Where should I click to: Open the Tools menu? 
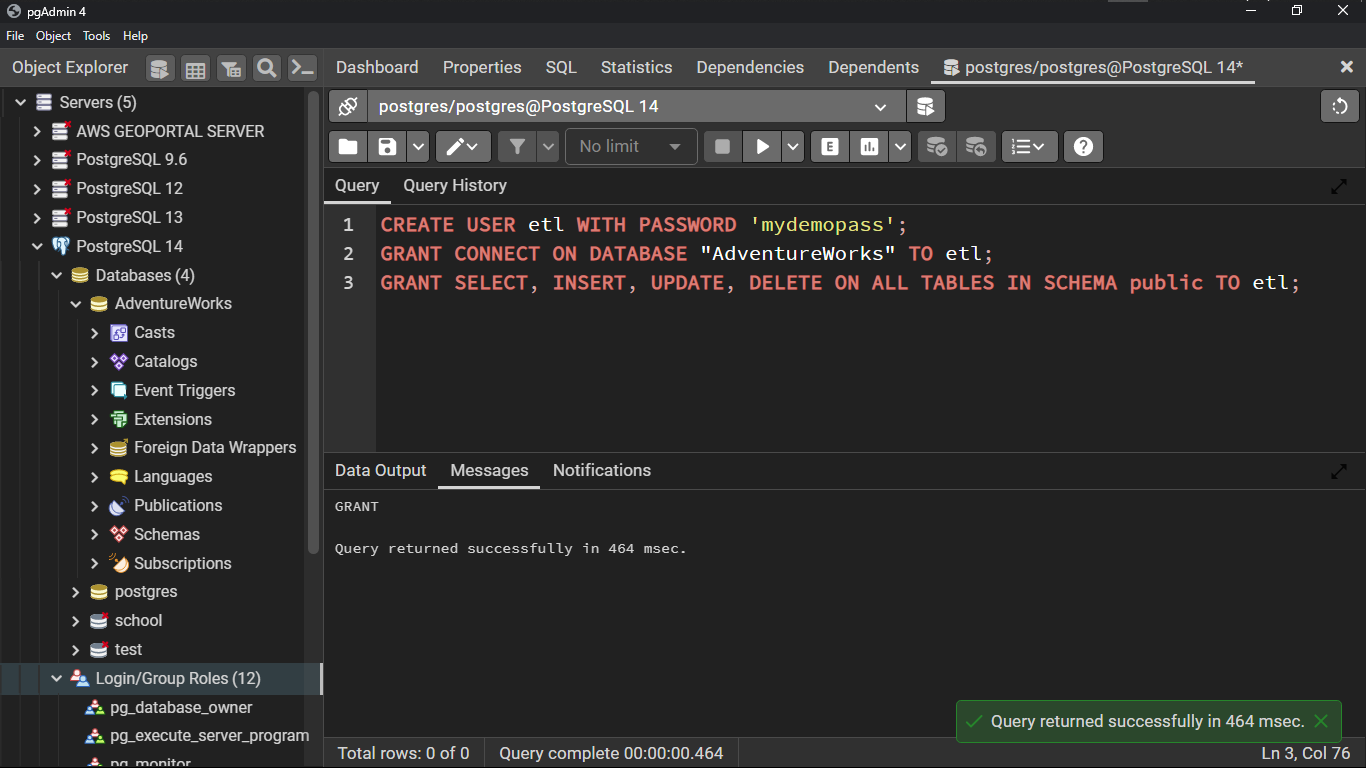click(96, 35)
